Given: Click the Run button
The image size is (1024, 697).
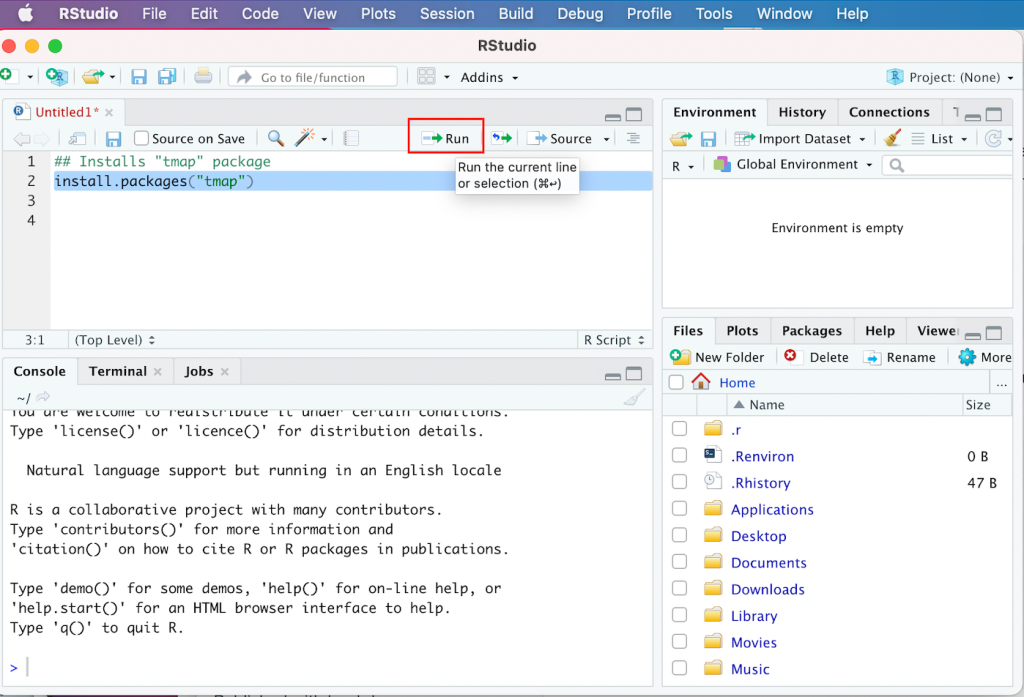Looking at the screenshot, I should [445, 138].
